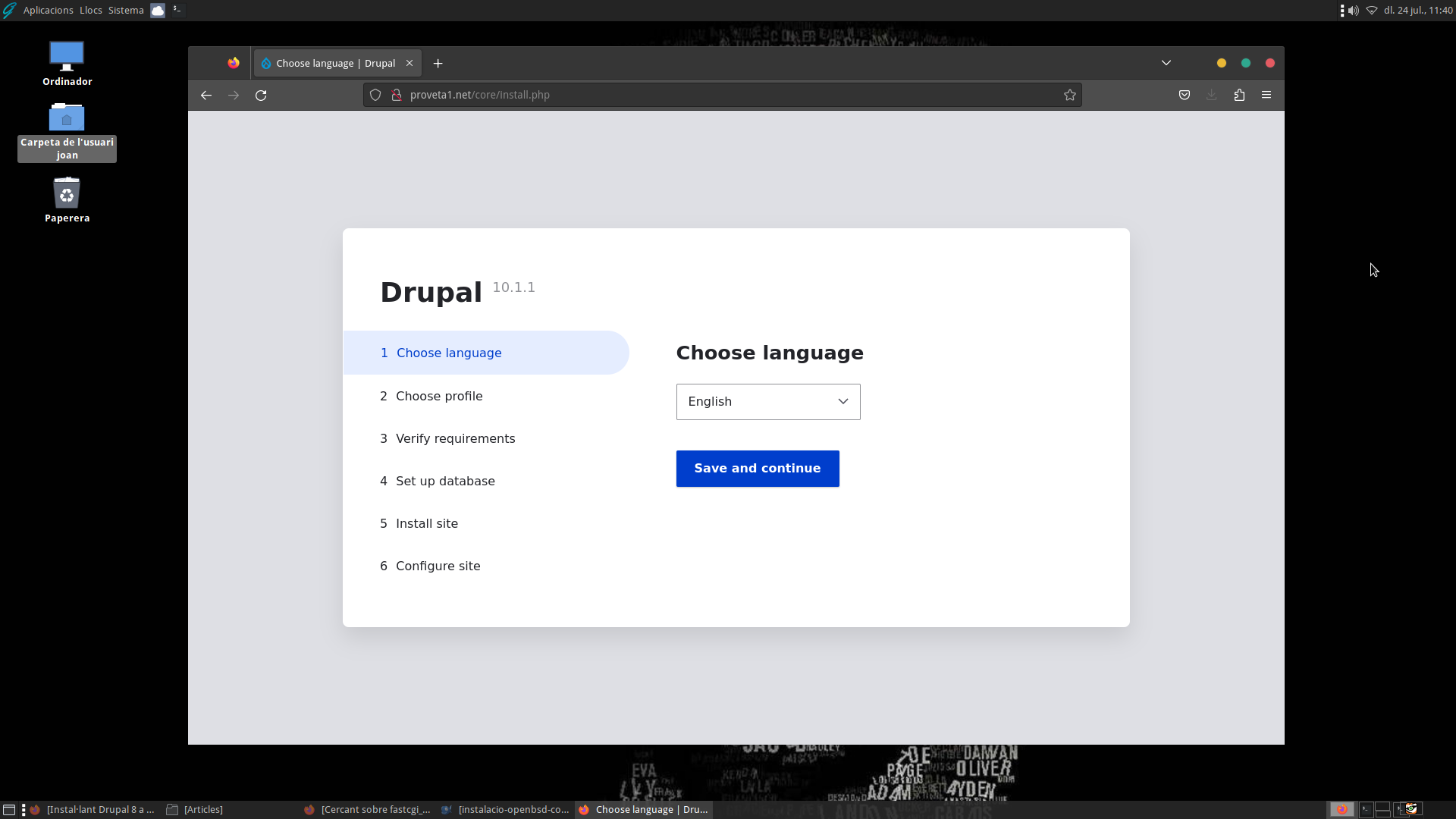This screenshot has height=819, width=1456.
Task: Open the Aplicacions menu
Action: (x=49, y=11)
